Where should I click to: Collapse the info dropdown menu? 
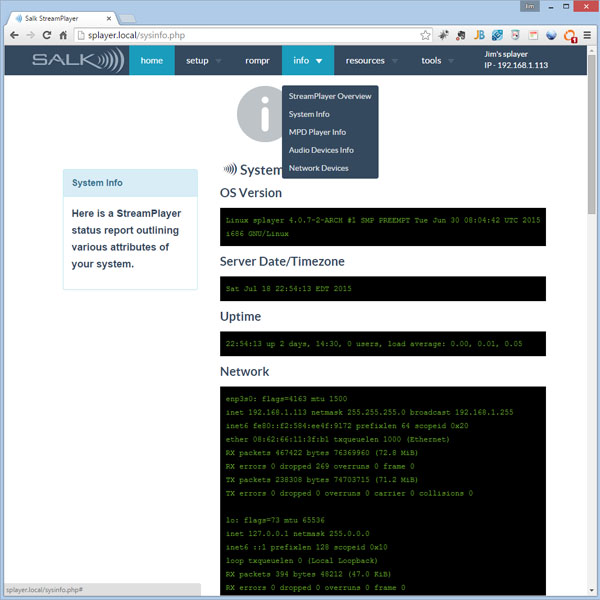[307, 60]
